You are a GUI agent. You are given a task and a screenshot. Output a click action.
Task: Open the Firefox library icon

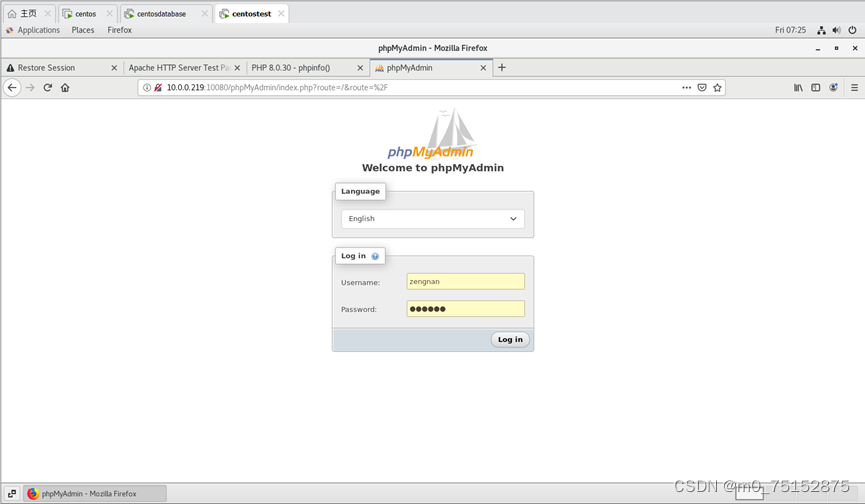[798, 88]
